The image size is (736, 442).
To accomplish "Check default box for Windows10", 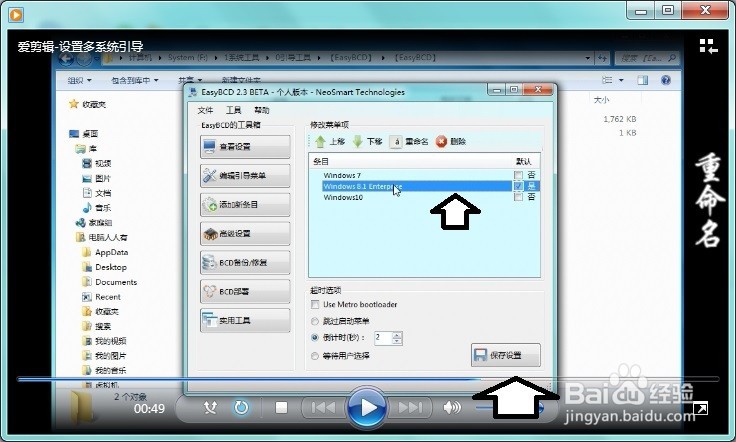I will tap(518, 197).
